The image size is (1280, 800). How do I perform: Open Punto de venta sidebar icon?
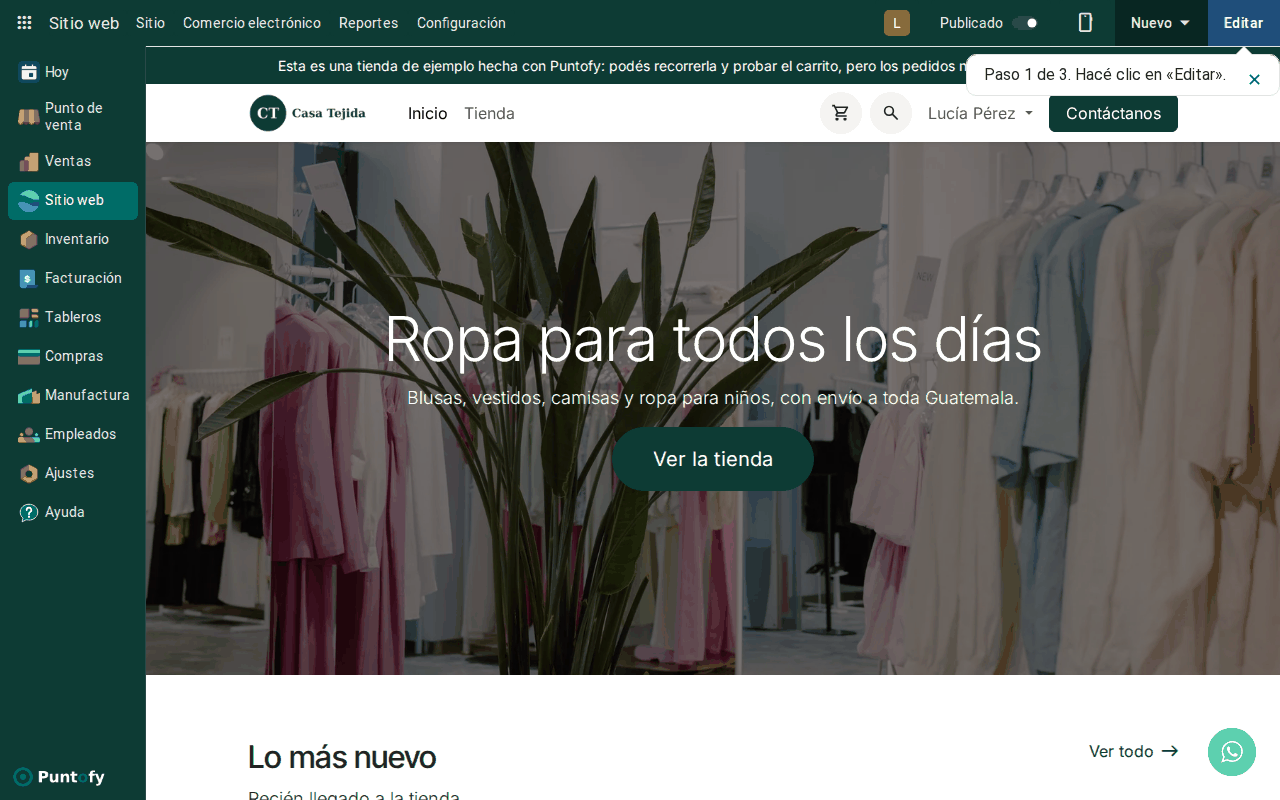coord(29,117)
